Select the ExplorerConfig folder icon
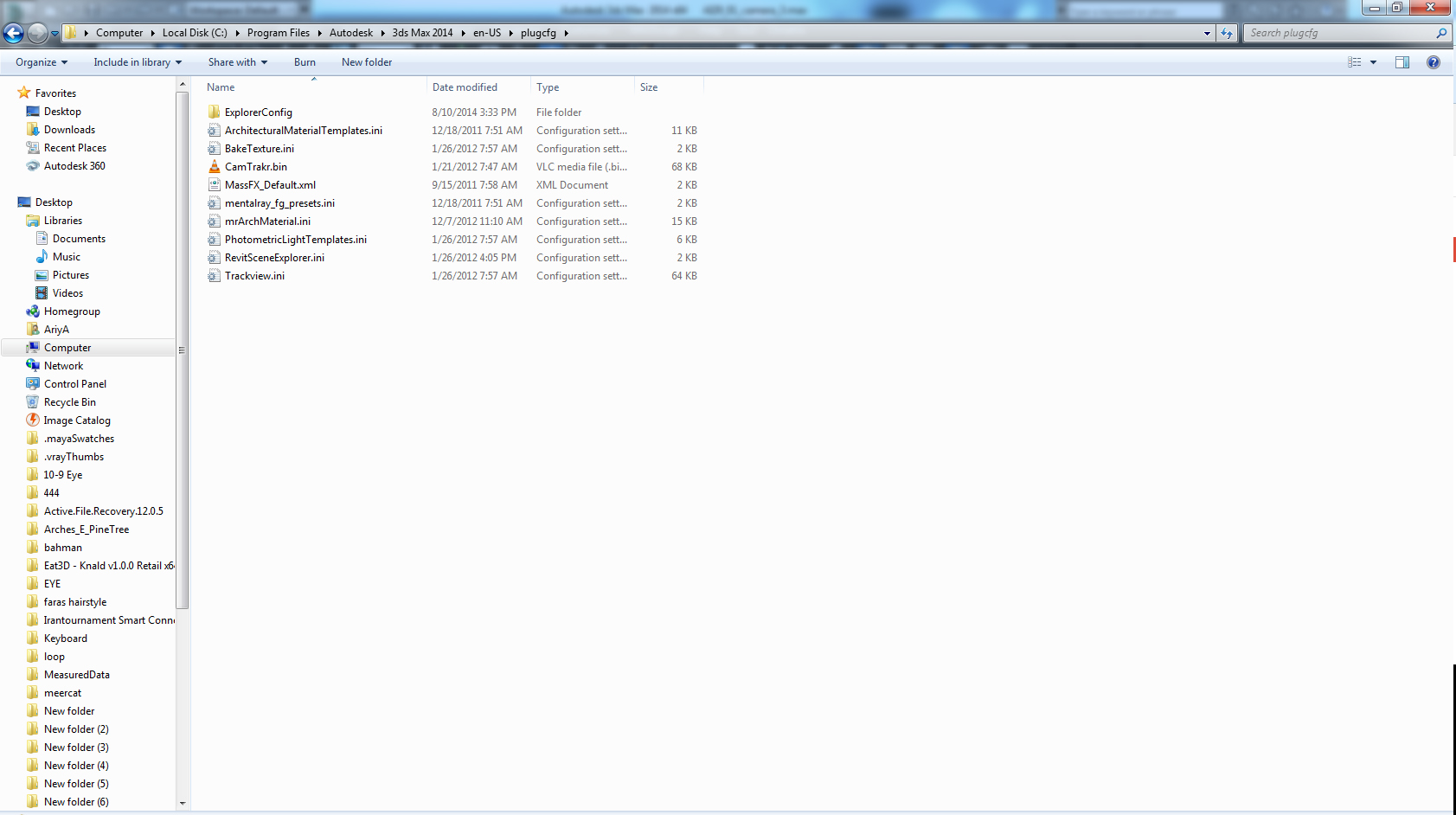The width and height of the screenshot is (1456, 815). 215,112
